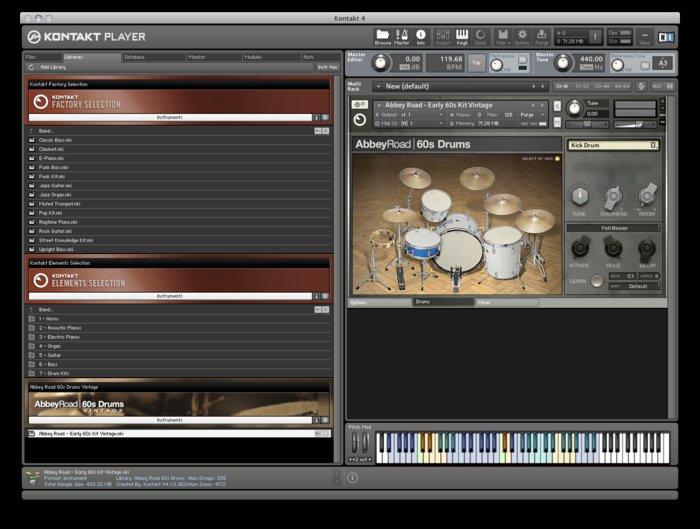Toggle Select by MIDI switch
700x529 pixels.
557,158
